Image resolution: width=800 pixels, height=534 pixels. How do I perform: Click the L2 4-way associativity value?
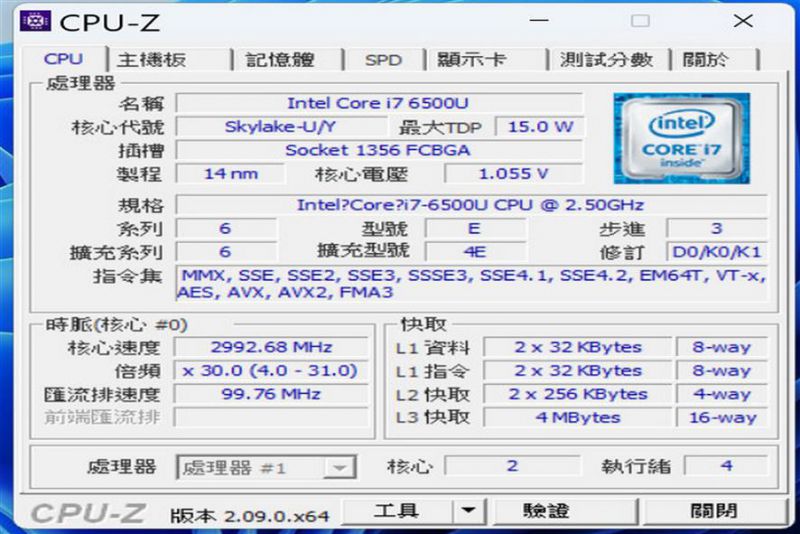point(722,394)
